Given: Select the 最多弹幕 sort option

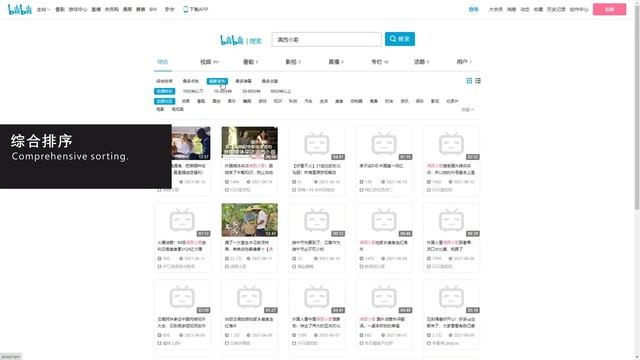Looking at the screenshot, I should coord(243,81).
